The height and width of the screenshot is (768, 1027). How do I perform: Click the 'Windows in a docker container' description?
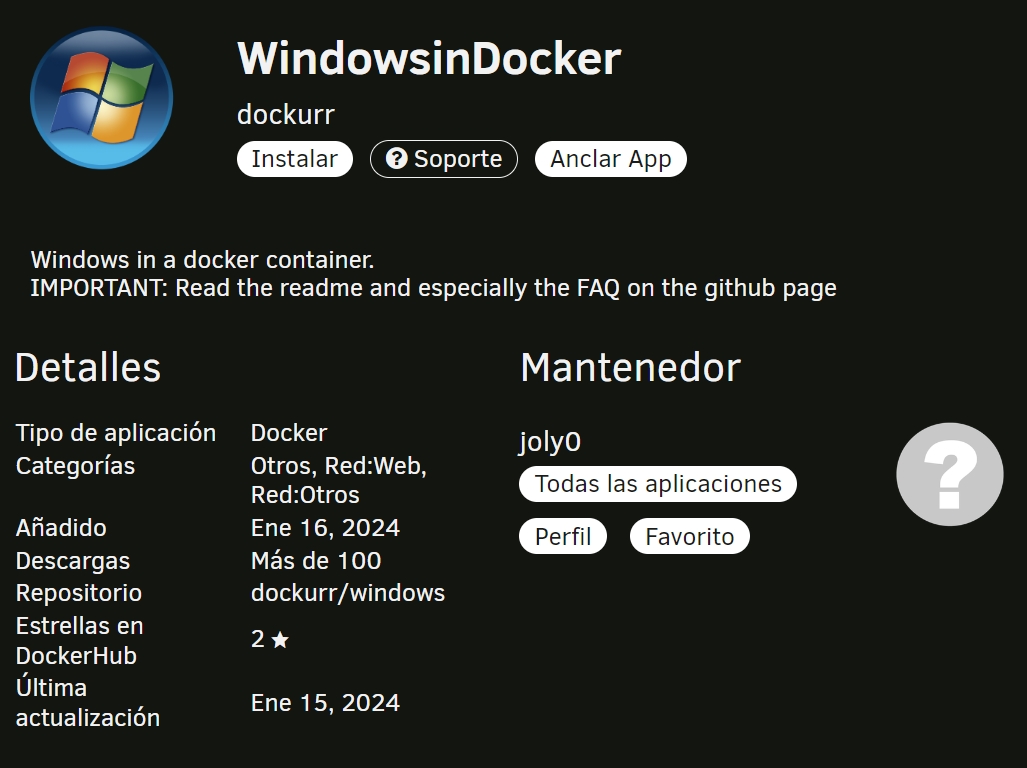pyautogui.click(x=202, y=260)
